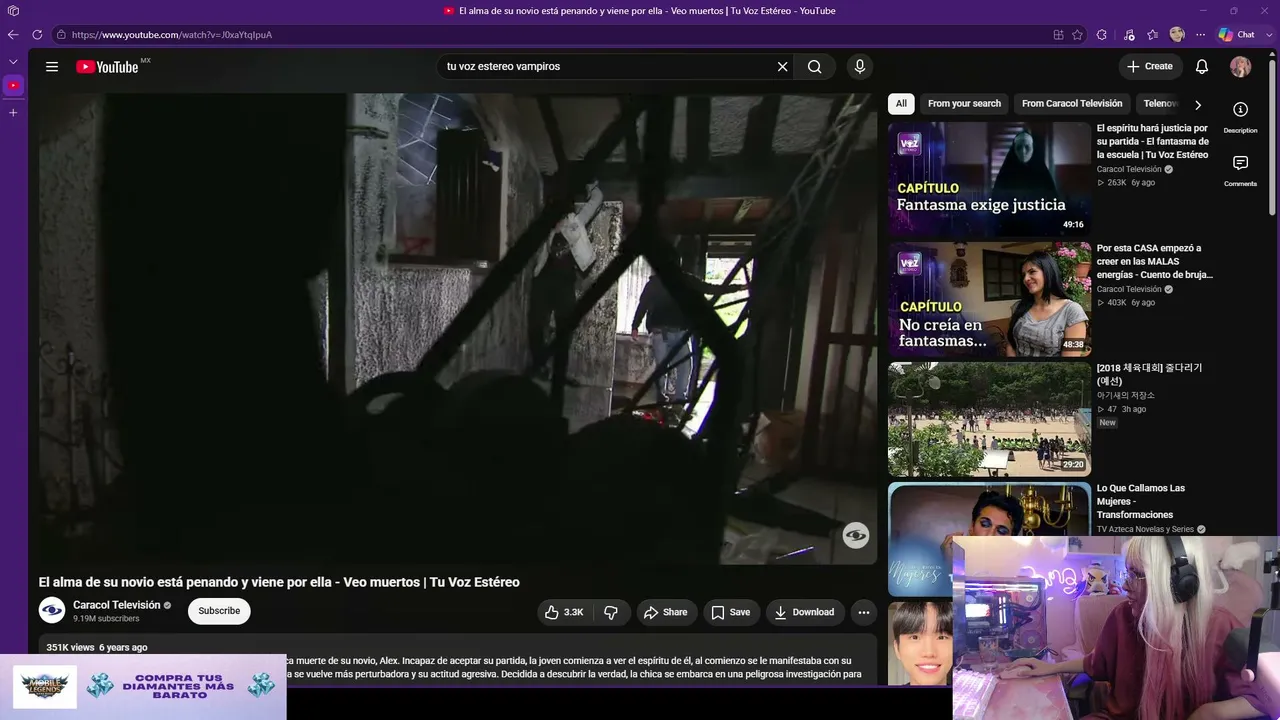The height and width of the screenshot is (720, 1280).
Task: Open YouTube notifications bell
Action: 1202,67
